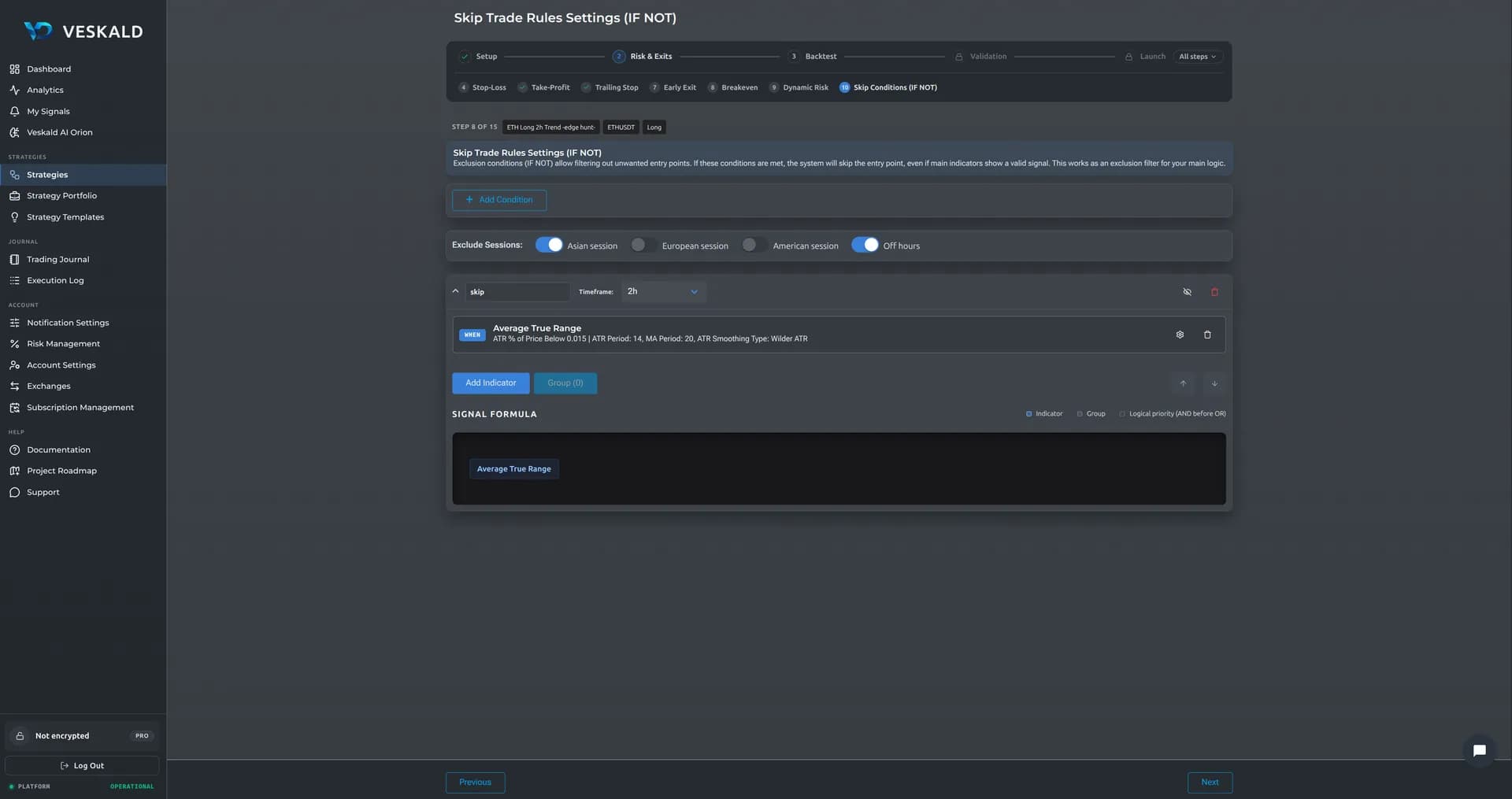The image size is (1512, 799).
Task: Click the PRO badge
Action: (142, 736)
